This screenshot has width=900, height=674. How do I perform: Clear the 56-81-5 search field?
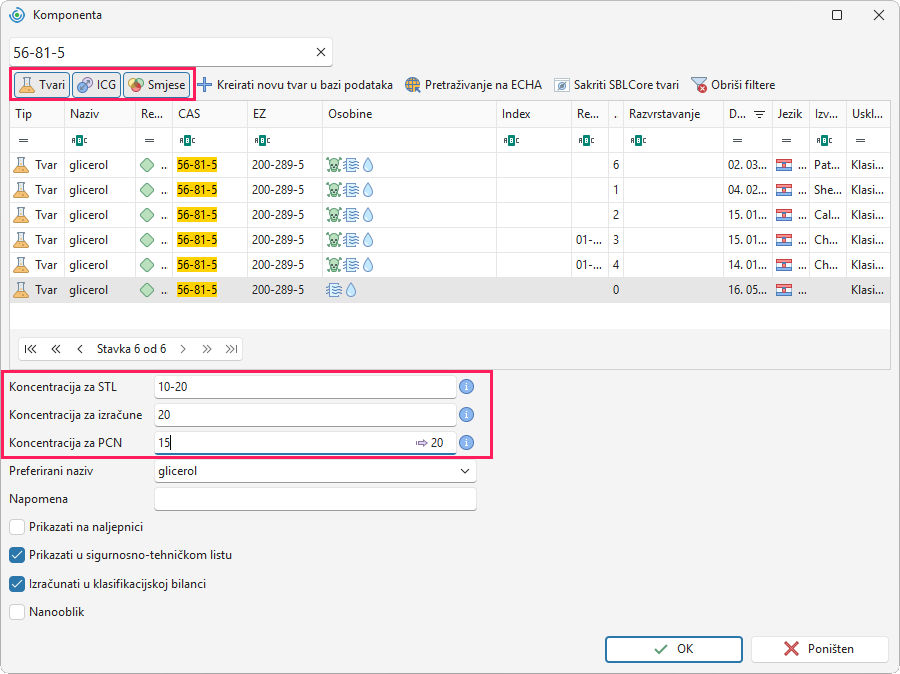[321, 52]
